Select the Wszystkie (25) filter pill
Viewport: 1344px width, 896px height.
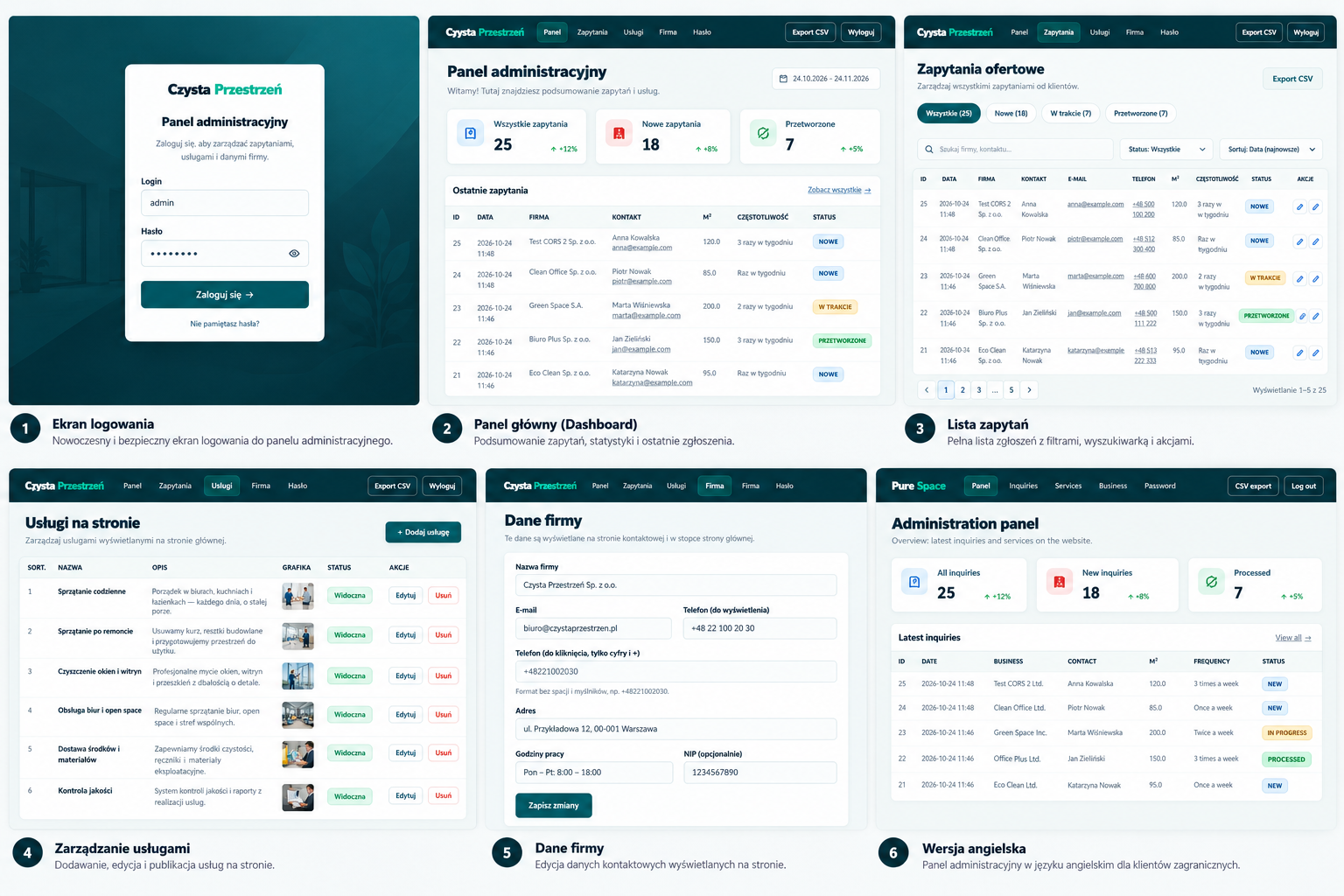tap(948, 113)
